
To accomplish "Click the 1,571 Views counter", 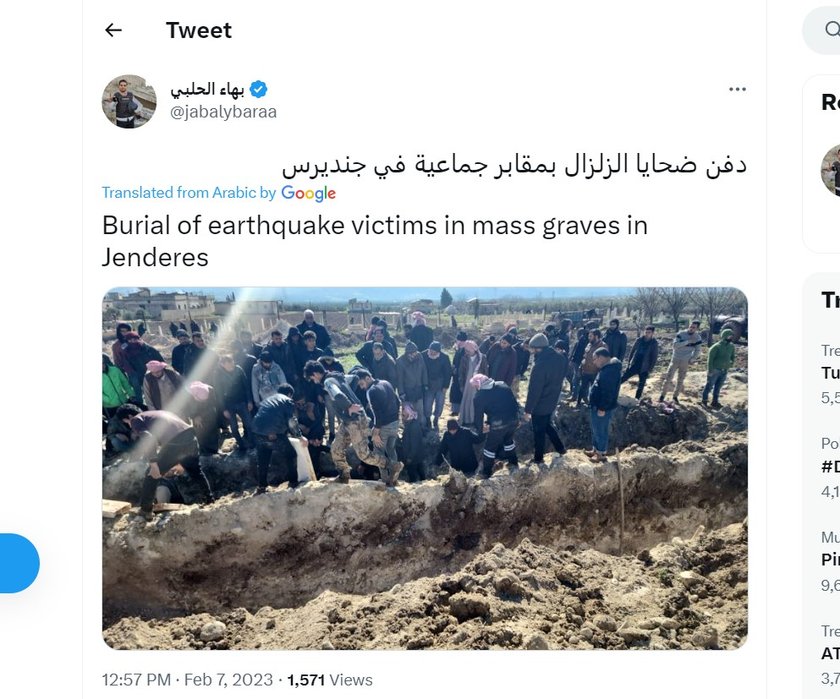I will (329, 680).
